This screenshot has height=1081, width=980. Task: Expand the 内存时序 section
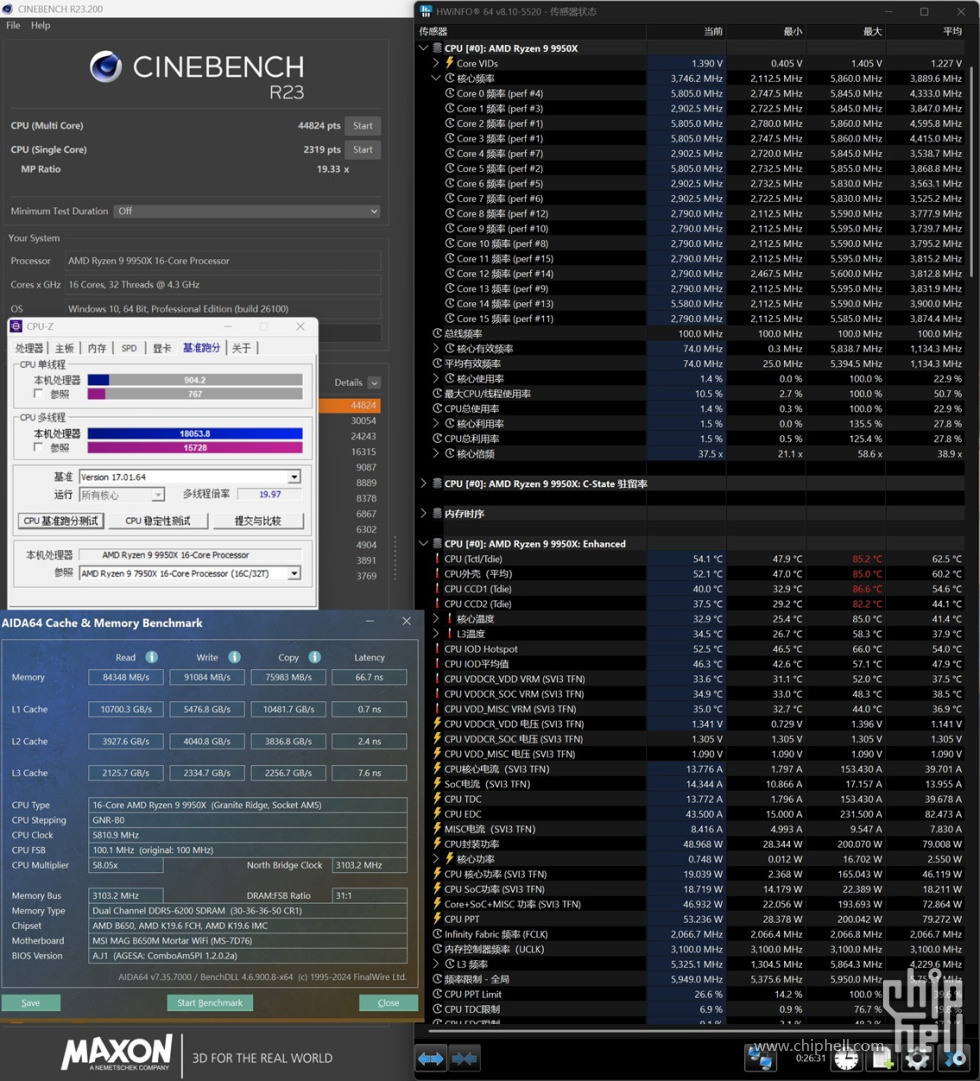click(x=423, y=513)
